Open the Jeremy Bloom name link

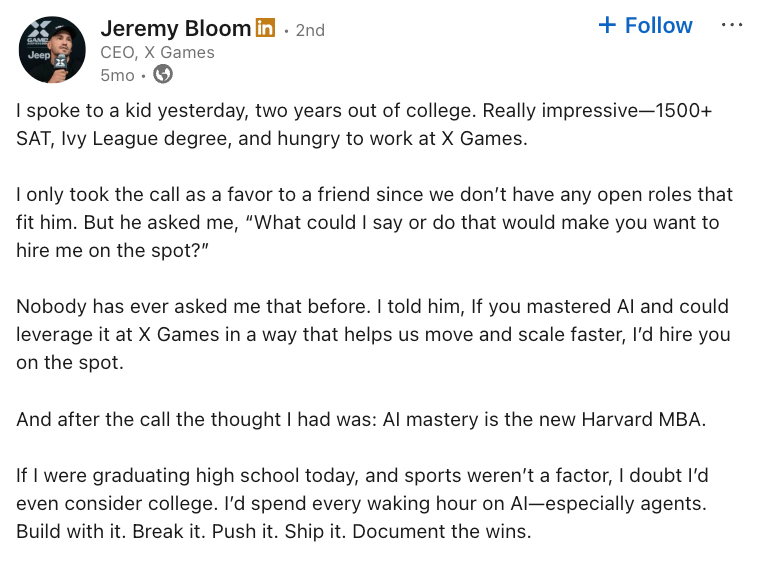coord(176,29)
